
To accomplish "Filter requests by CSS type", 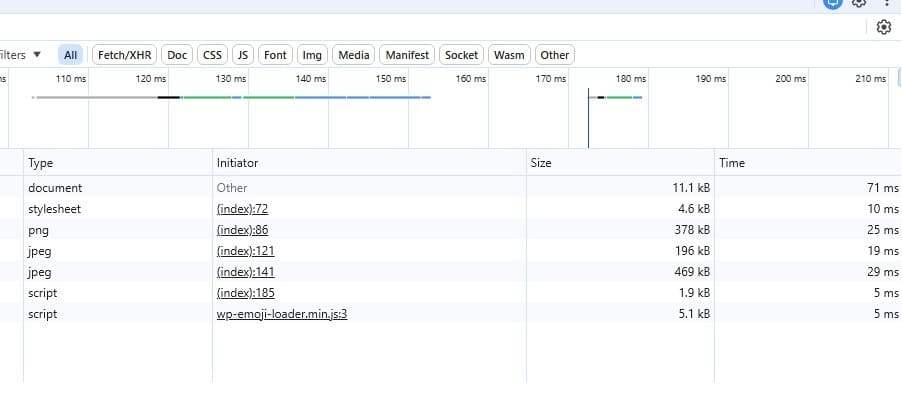I will click(x=212, y=55).
